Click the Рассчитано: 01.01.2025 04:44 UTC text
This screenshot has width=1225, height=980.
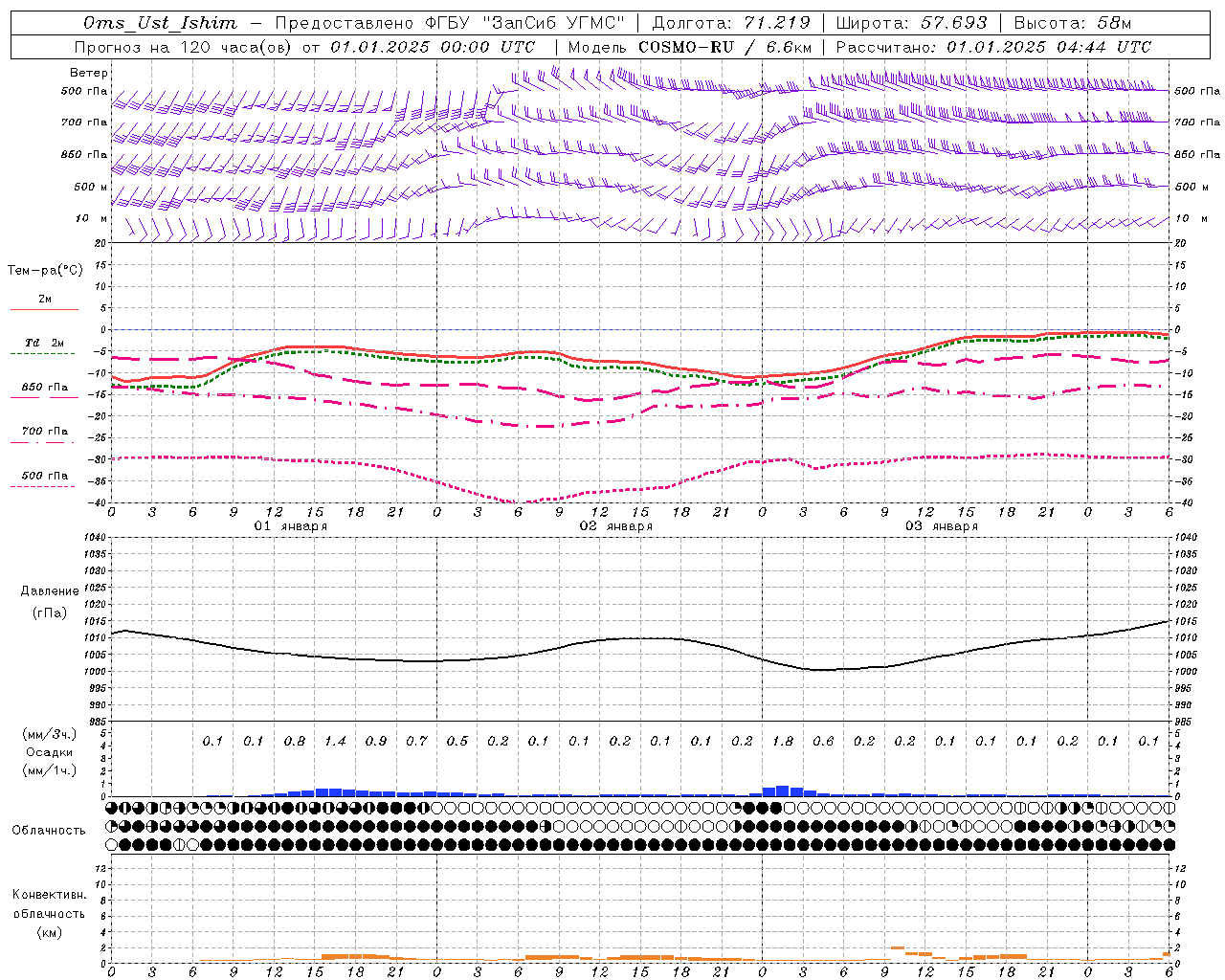[993, 47]
